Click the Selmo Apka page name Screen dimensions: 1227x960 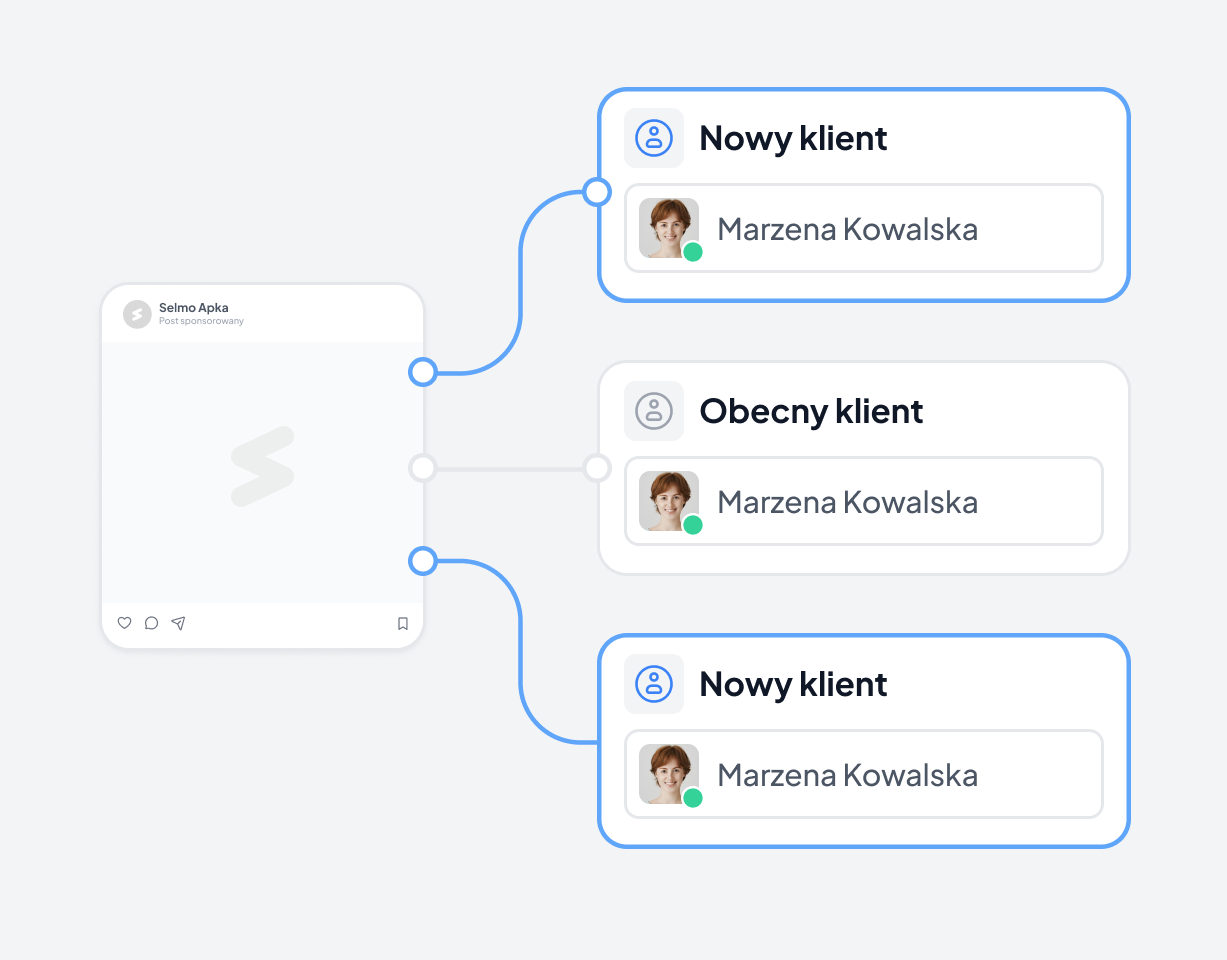click(x=194, y=308)
